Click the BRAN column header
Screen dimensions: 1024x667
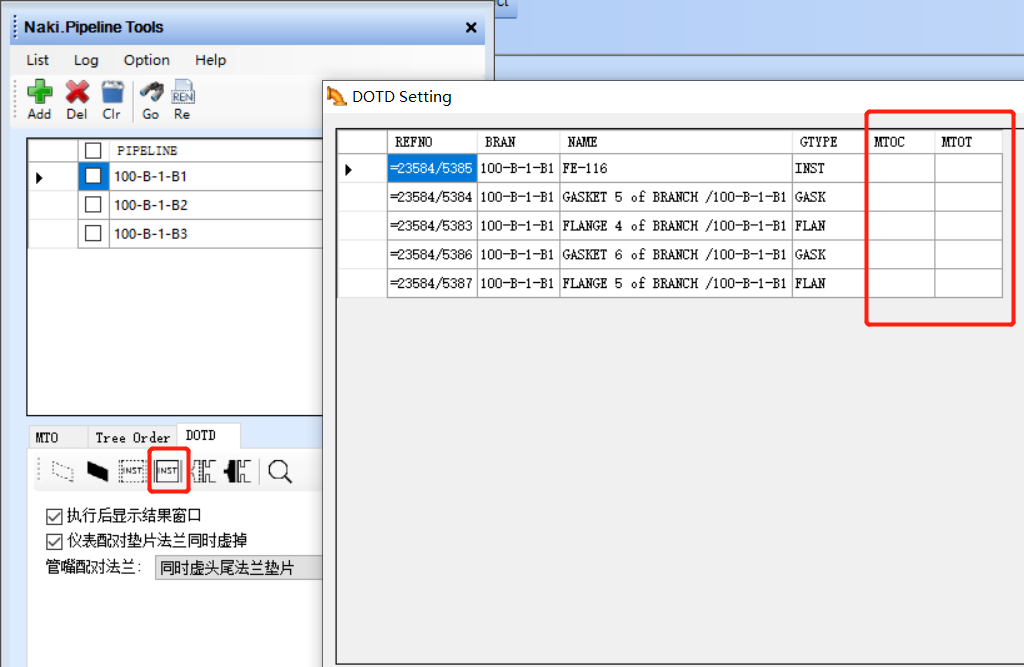[519, 142]
